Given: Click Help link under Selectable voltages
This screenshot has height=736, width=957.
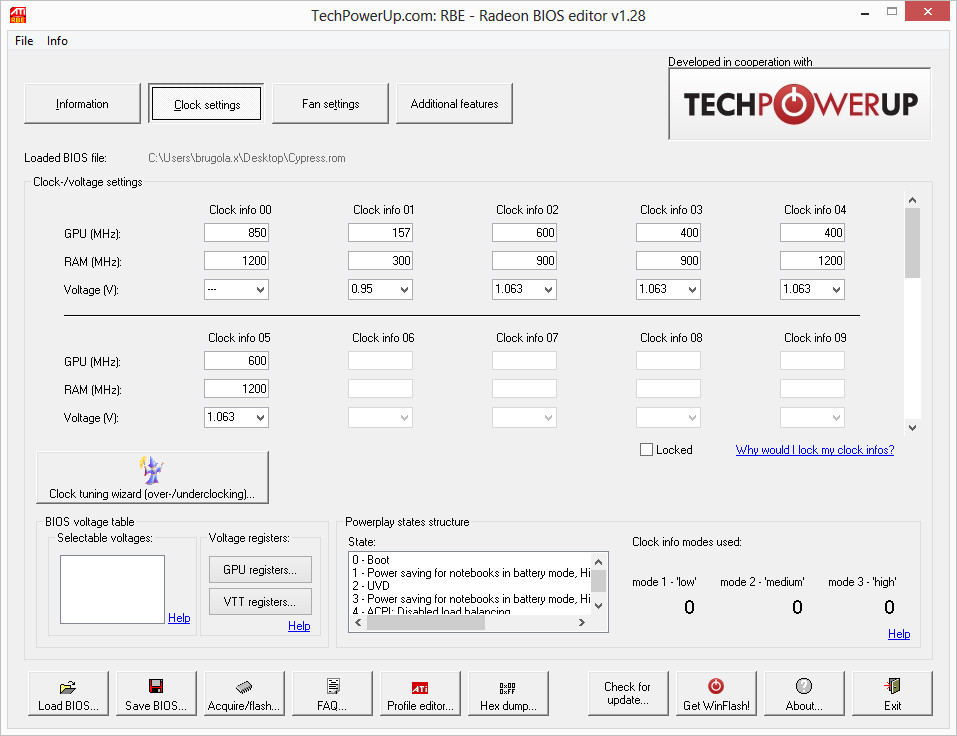Looking at the screenshot, I should pyautogui.click(x=179, y=618).
